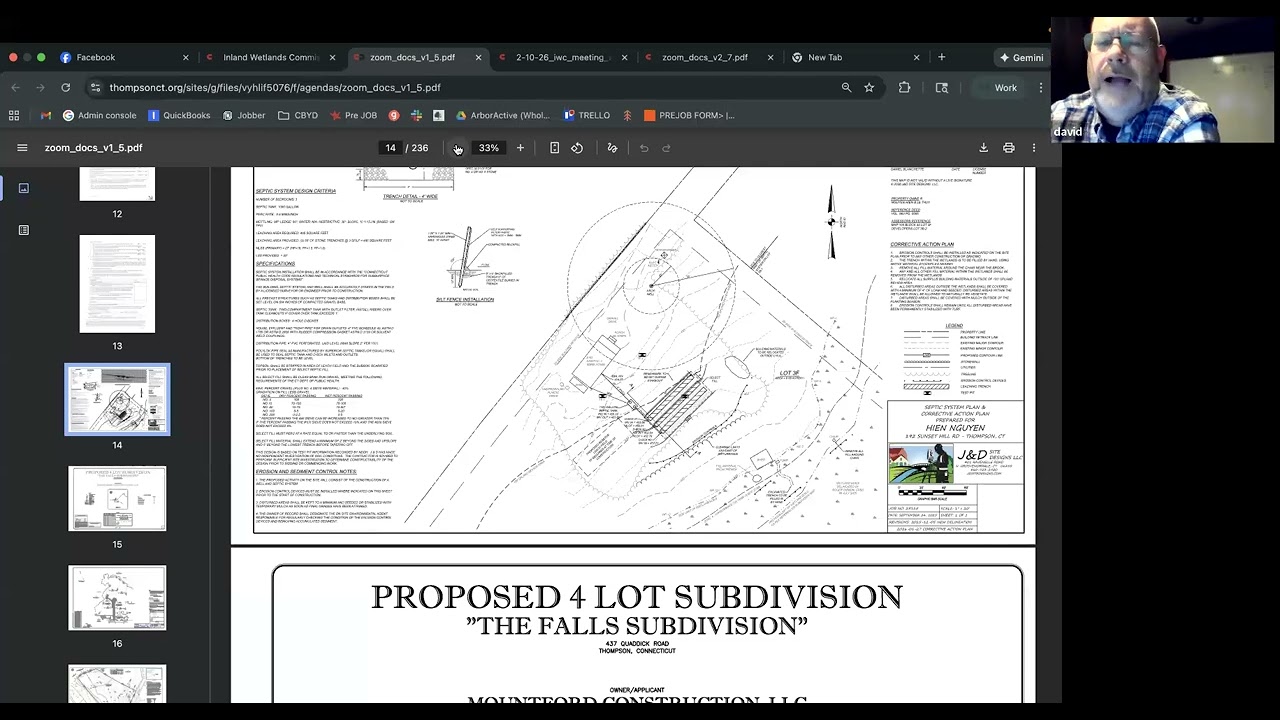Open the CBYD bookmarks folder
Viewport: 1280px width, 720px height.
[x=298, y=115]
